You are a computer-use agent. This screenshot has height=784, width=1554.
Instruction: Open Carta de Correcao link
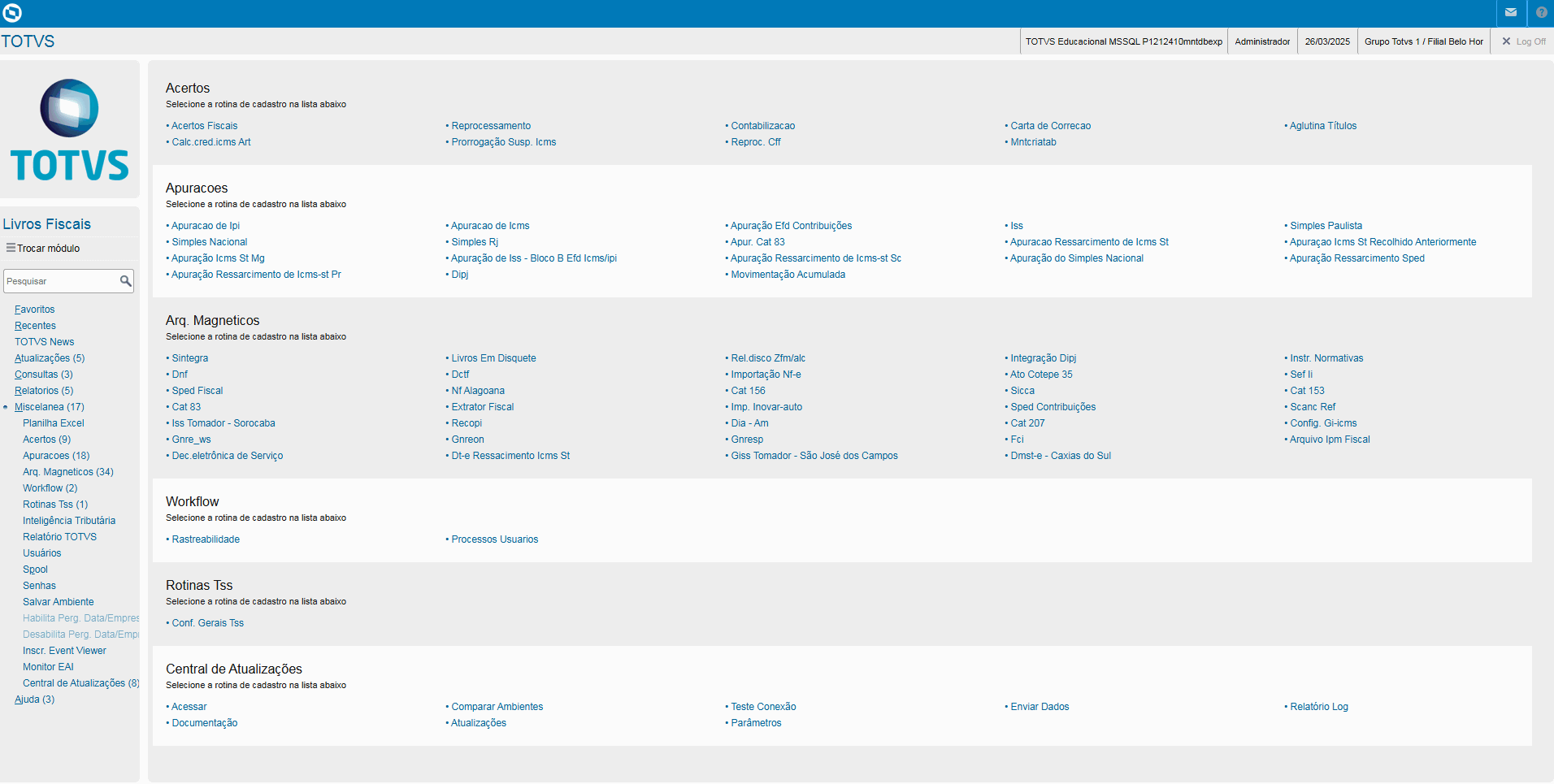coord(1051,126)
